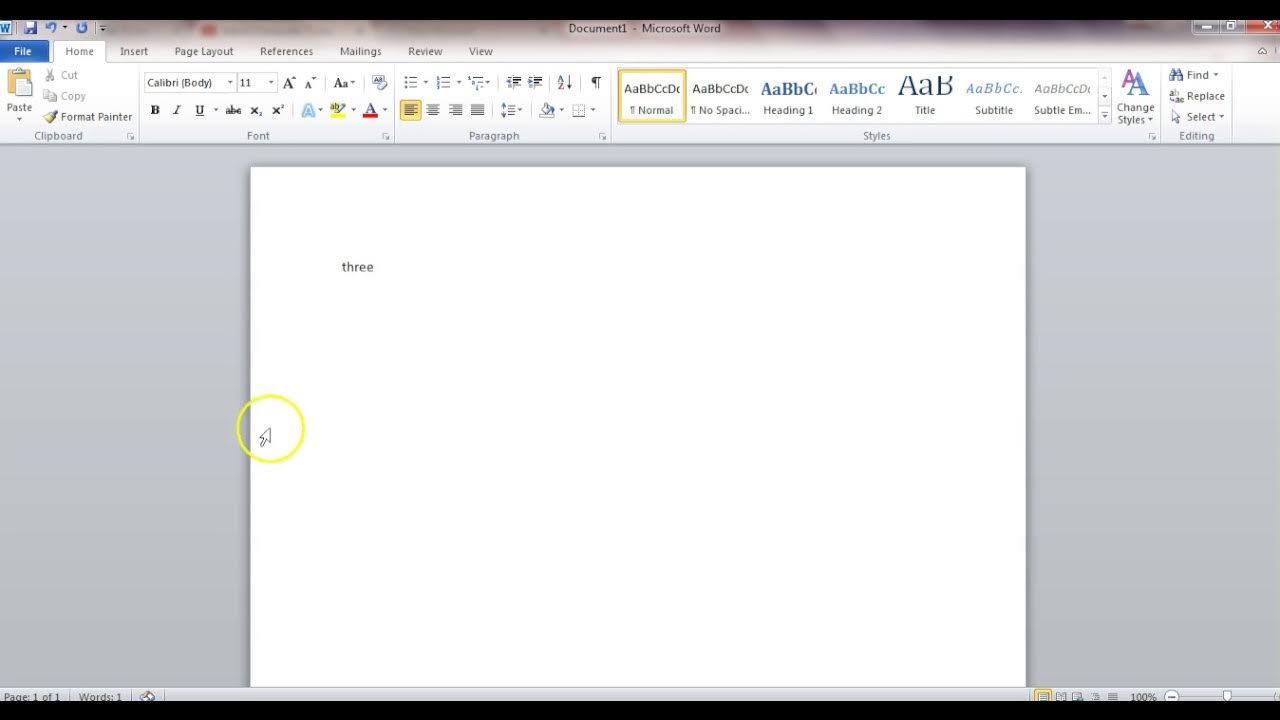
Task: Click the Sort A to Z icon
Action: click(563, 82)
